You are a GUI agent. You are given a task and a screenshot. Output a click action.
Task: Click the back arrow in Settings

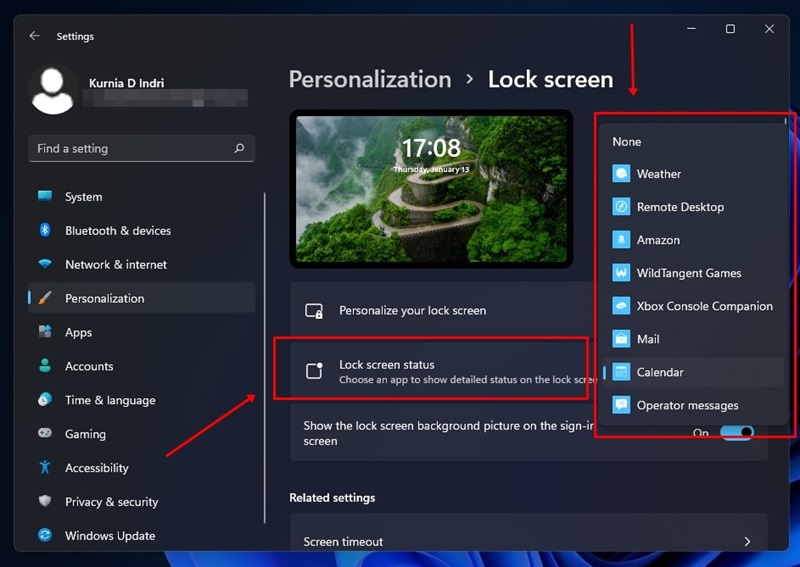coord(34,36)
